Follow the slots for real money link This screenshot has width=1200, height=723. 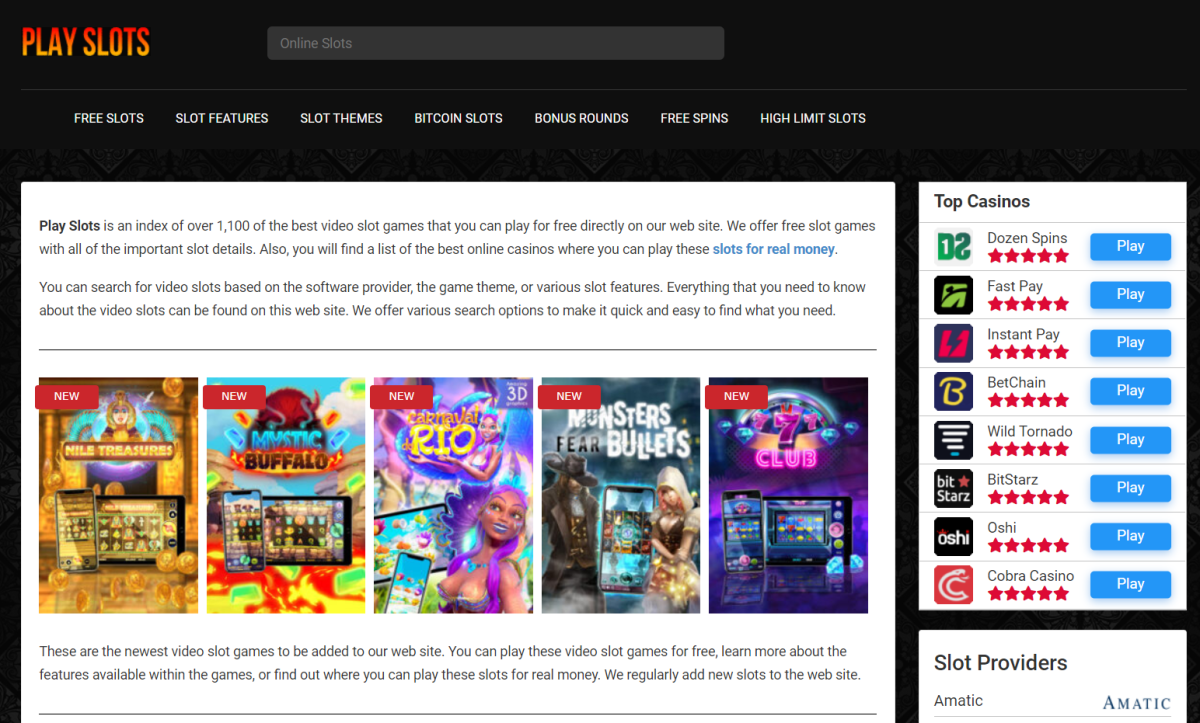tap(774, 249)
